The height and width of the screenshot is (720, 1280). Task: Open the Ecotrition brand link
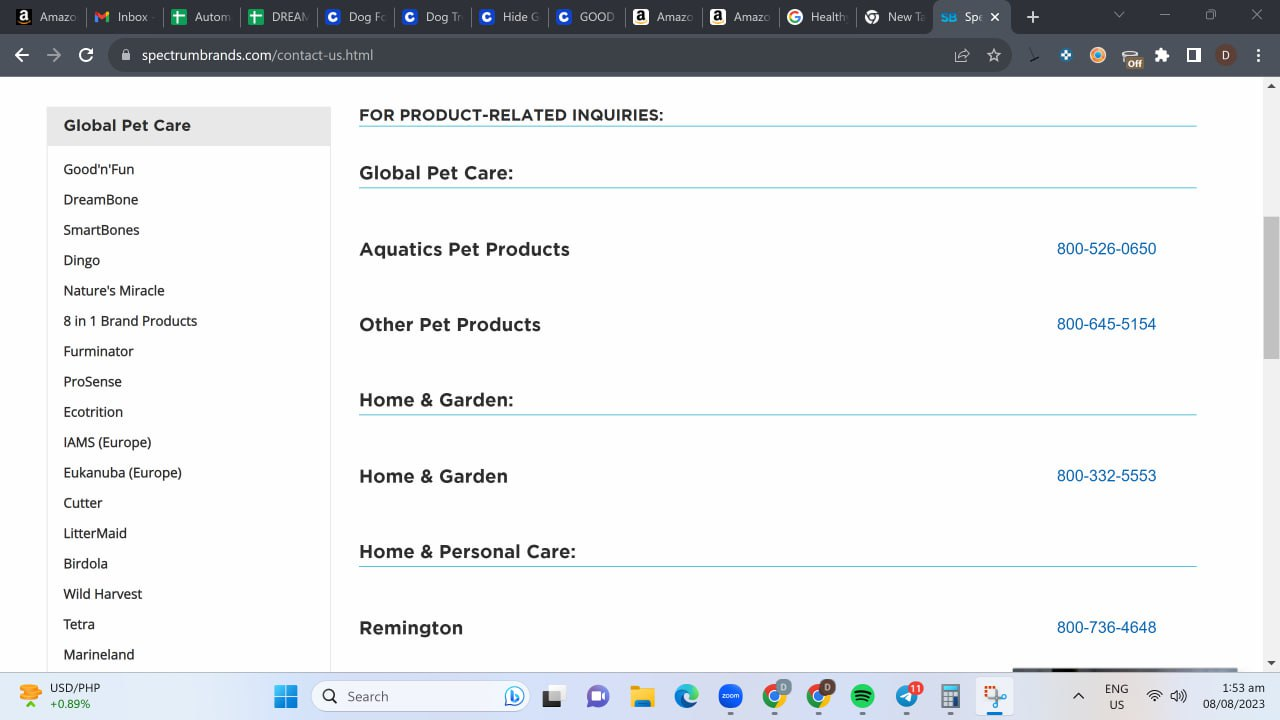click(93, 412)
